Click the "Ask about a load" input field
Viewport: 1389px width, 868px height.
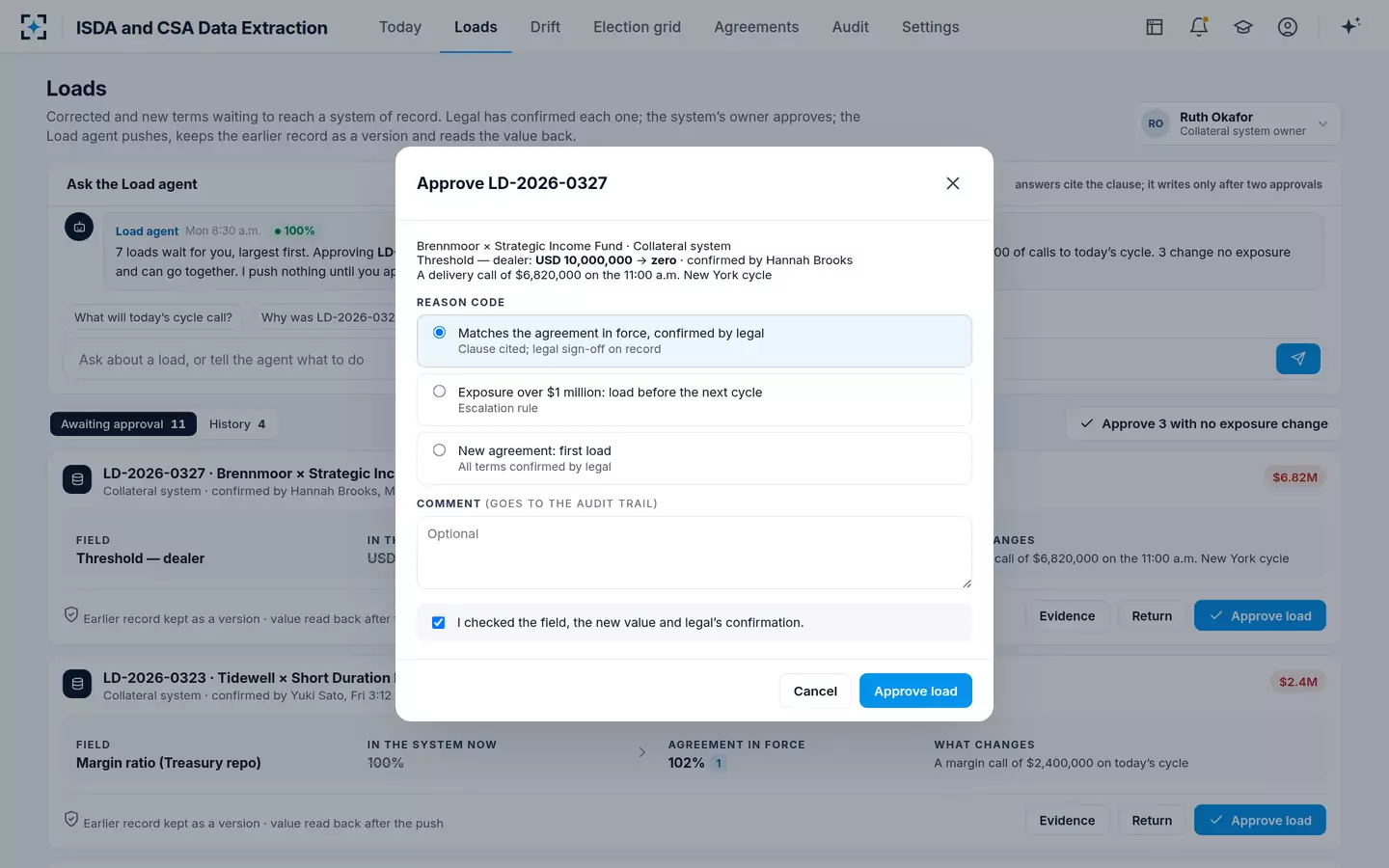[231, 360]
